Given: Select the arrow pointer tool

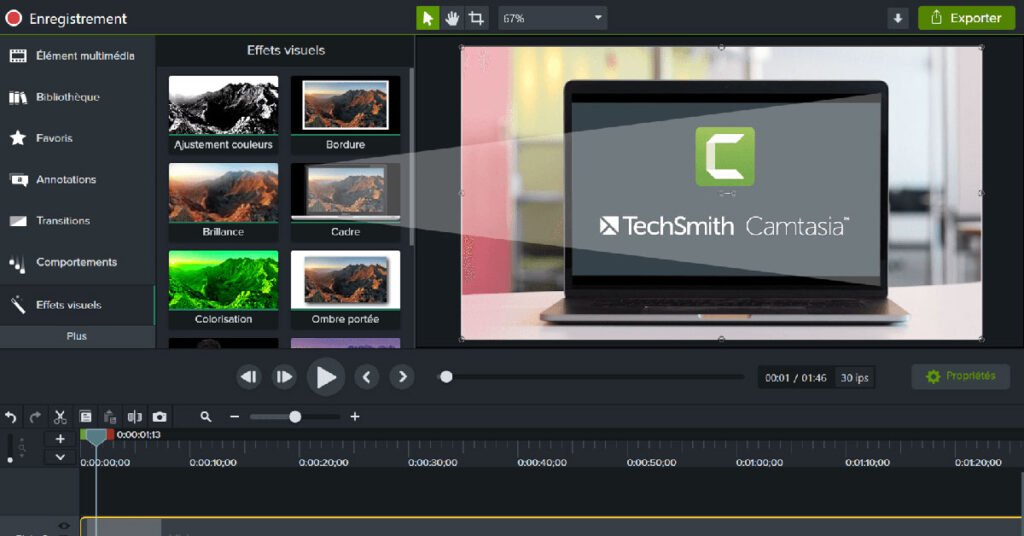Looking at the screenshot, I should pyautogui.click(x=428, y=18).
